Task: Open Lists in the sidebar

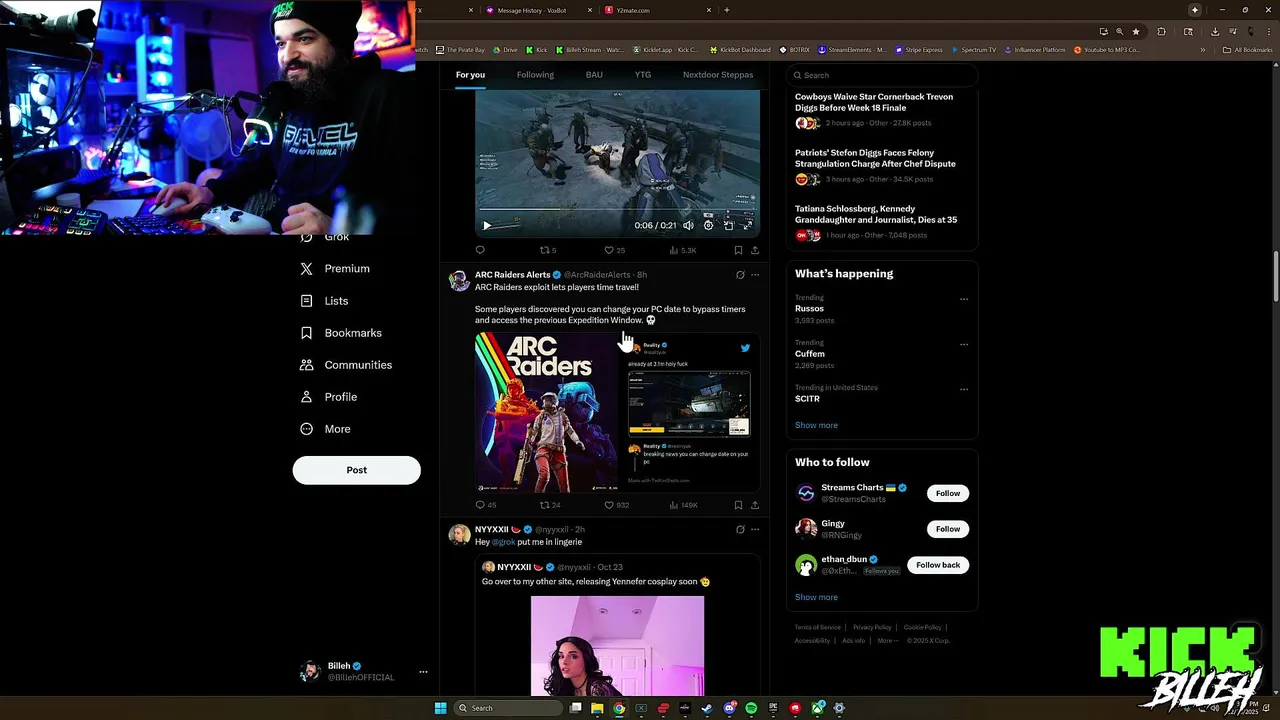Action: coord(325,301)
